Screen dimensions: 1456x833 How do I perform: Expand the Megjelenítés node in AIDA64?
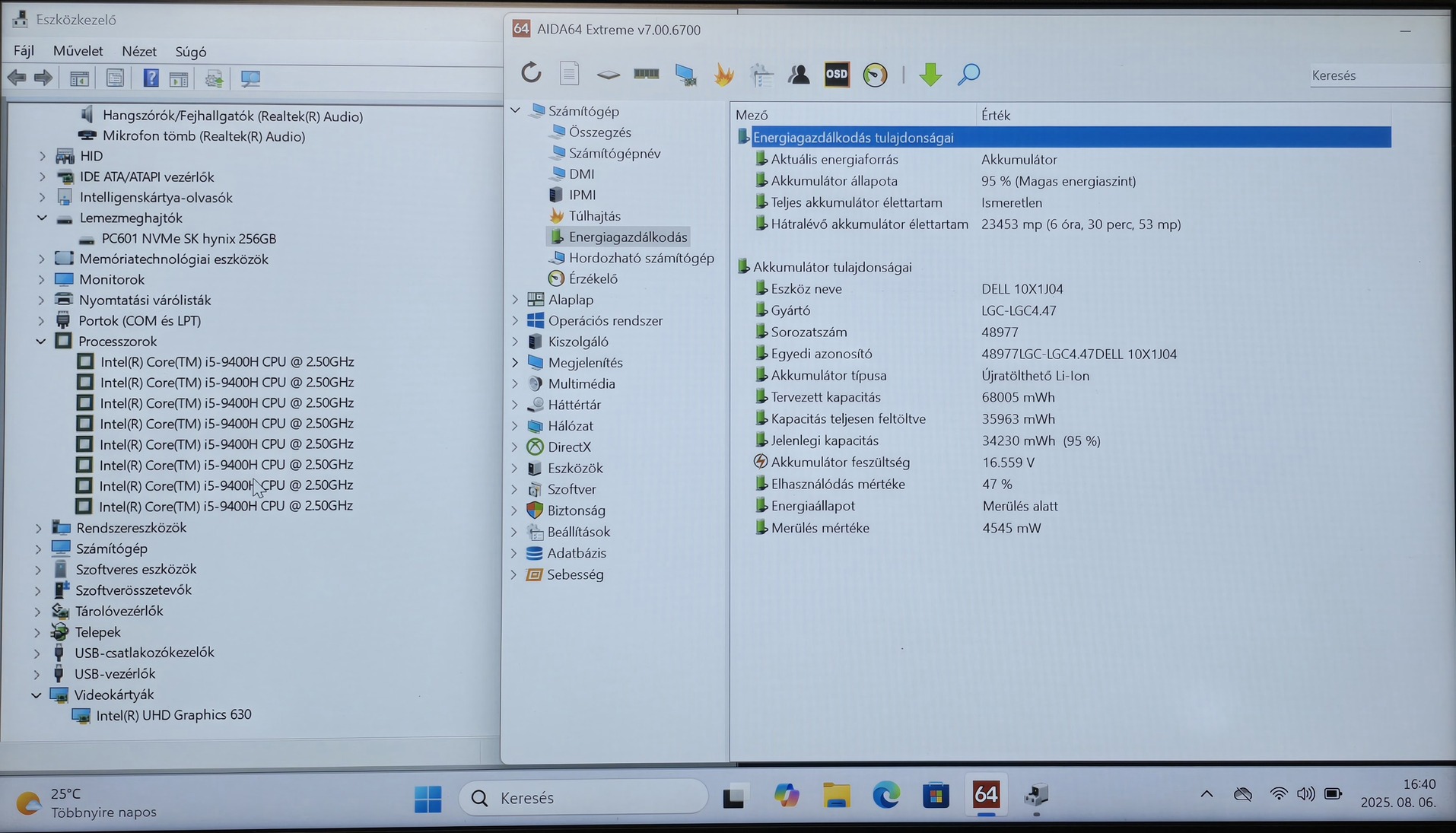click(x=515, y=363)
